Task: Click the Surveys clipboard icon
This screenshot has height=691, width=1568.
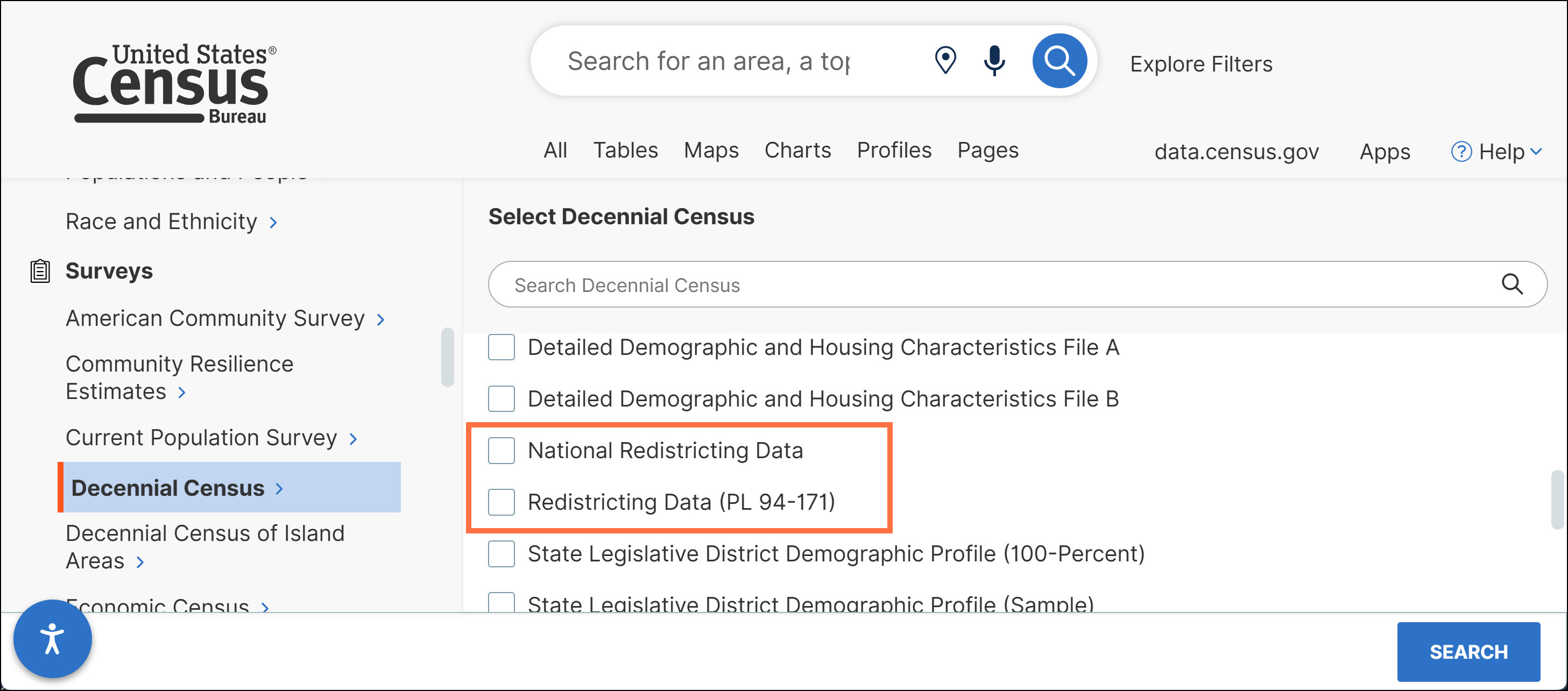Action: 40,270
